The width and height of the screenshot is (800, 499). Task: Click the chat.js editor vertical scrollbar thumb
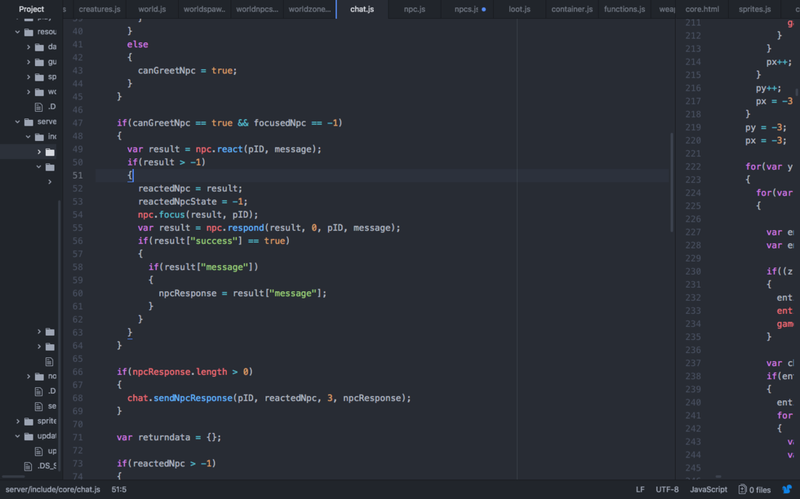[x=672, y=182]
